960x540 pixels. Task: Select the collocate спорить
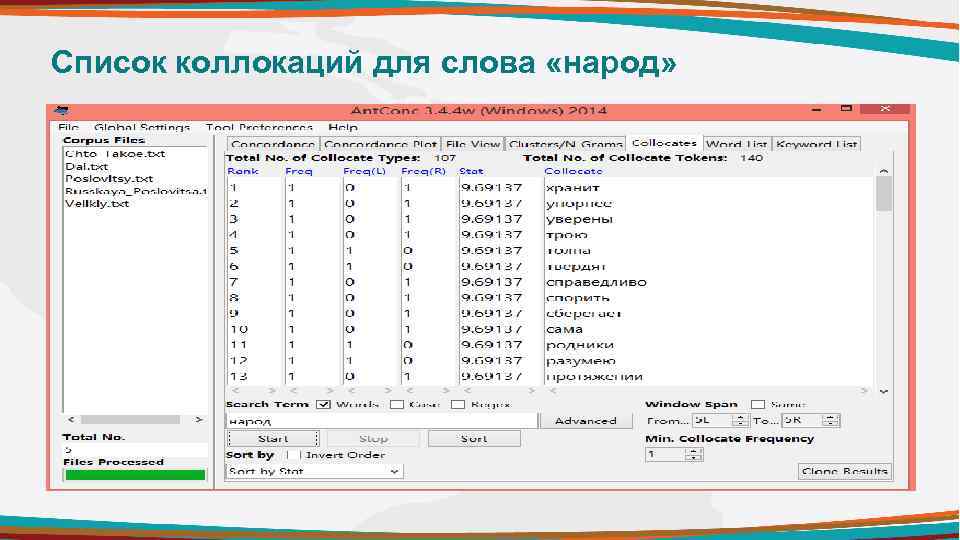(577, 298)
